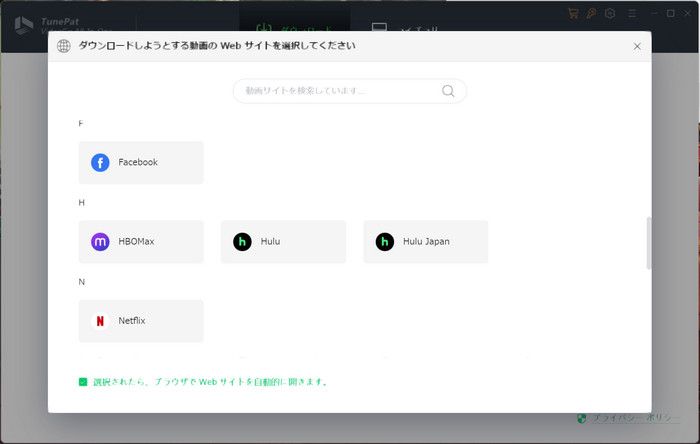Choose the HBOMax site card
Screen dimensions: 700x444
(x=141, y=241)
